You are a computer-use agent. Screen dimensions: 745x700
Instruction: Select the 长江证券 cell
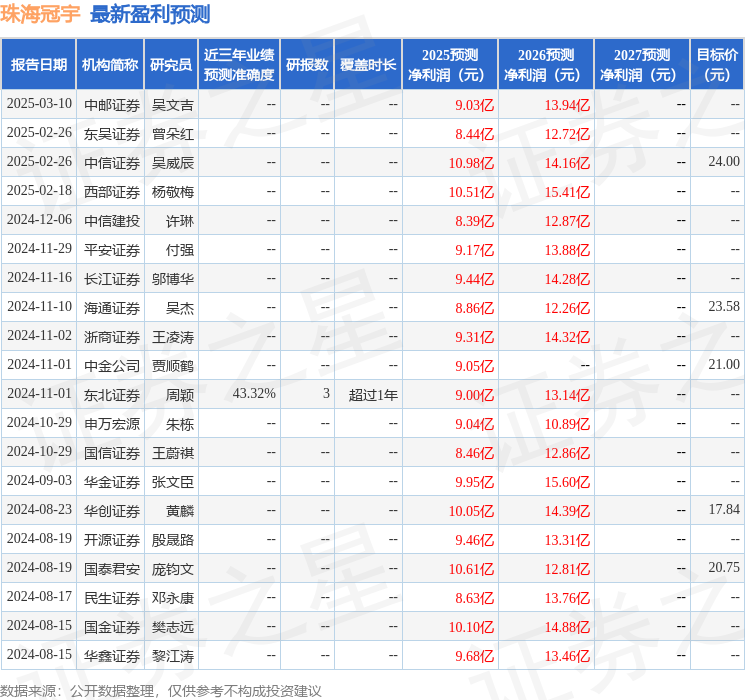(112, 279)
